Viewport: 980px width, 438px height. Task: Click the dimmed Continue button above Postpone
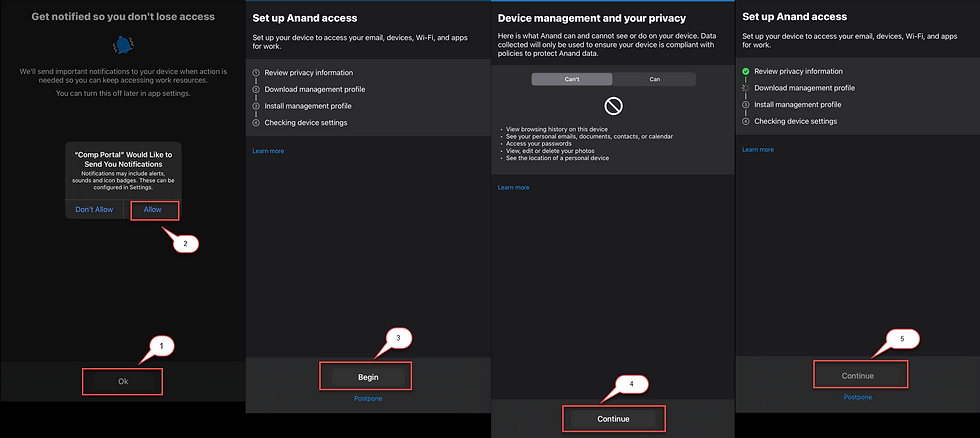(x=858, y=375)
